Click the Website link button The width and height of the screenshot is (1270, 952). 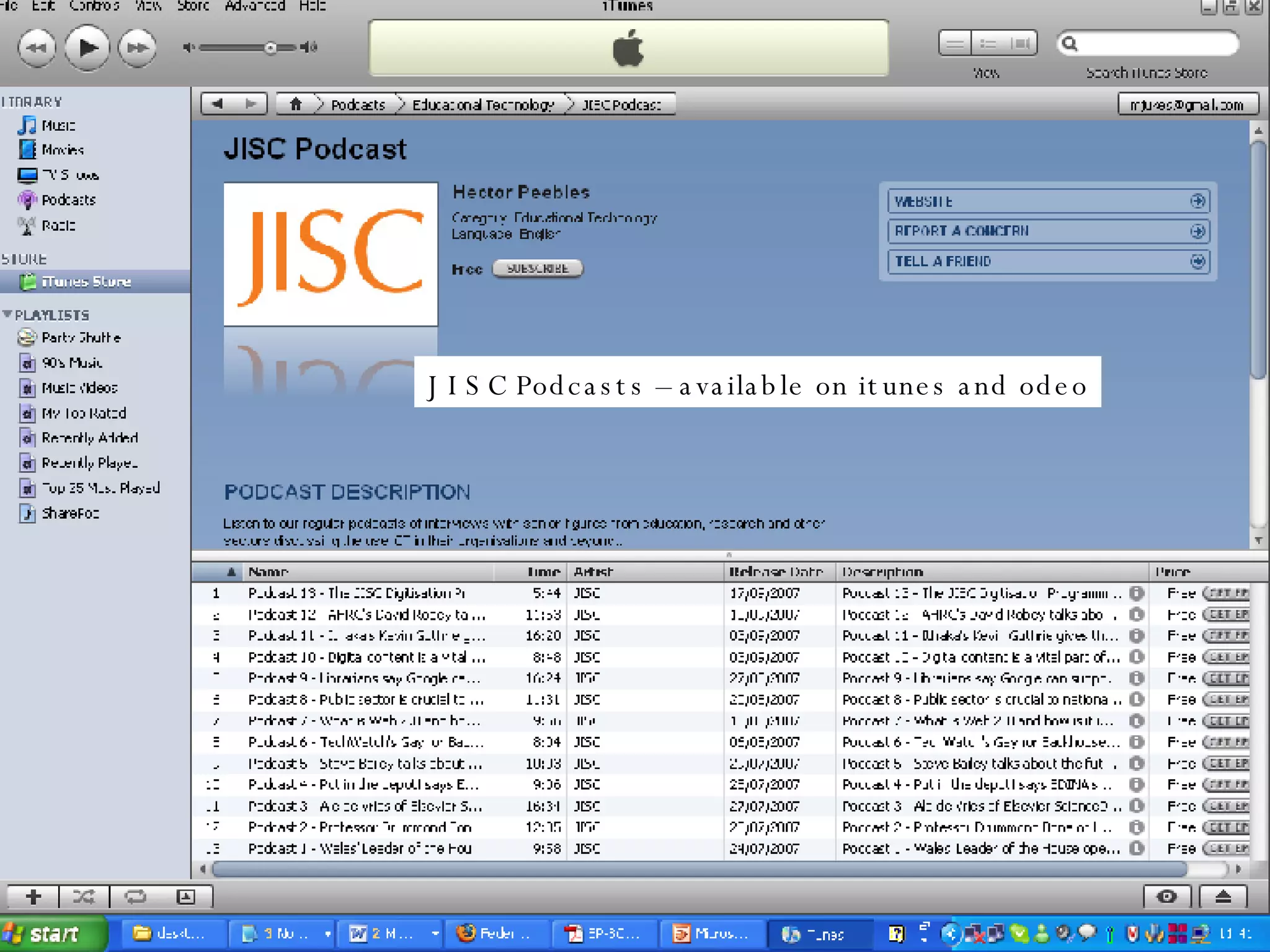coord(1047,201)
